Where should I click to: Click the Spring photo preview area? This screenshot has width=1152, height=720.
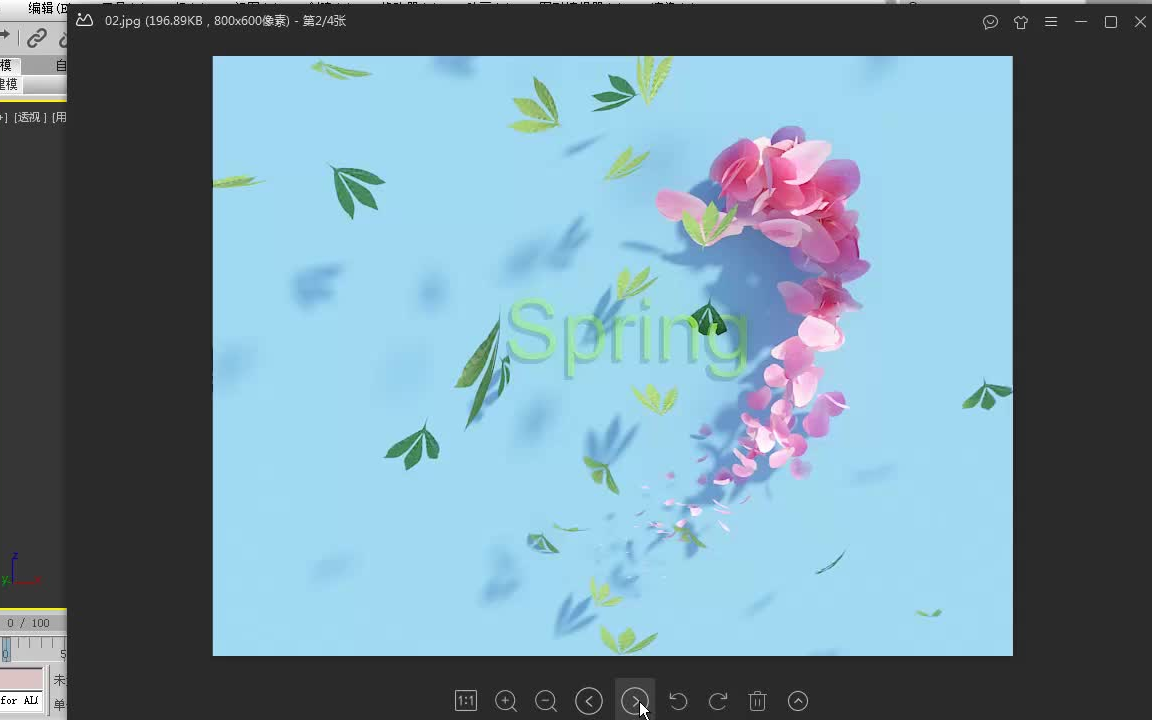click(x=612, y=355)
